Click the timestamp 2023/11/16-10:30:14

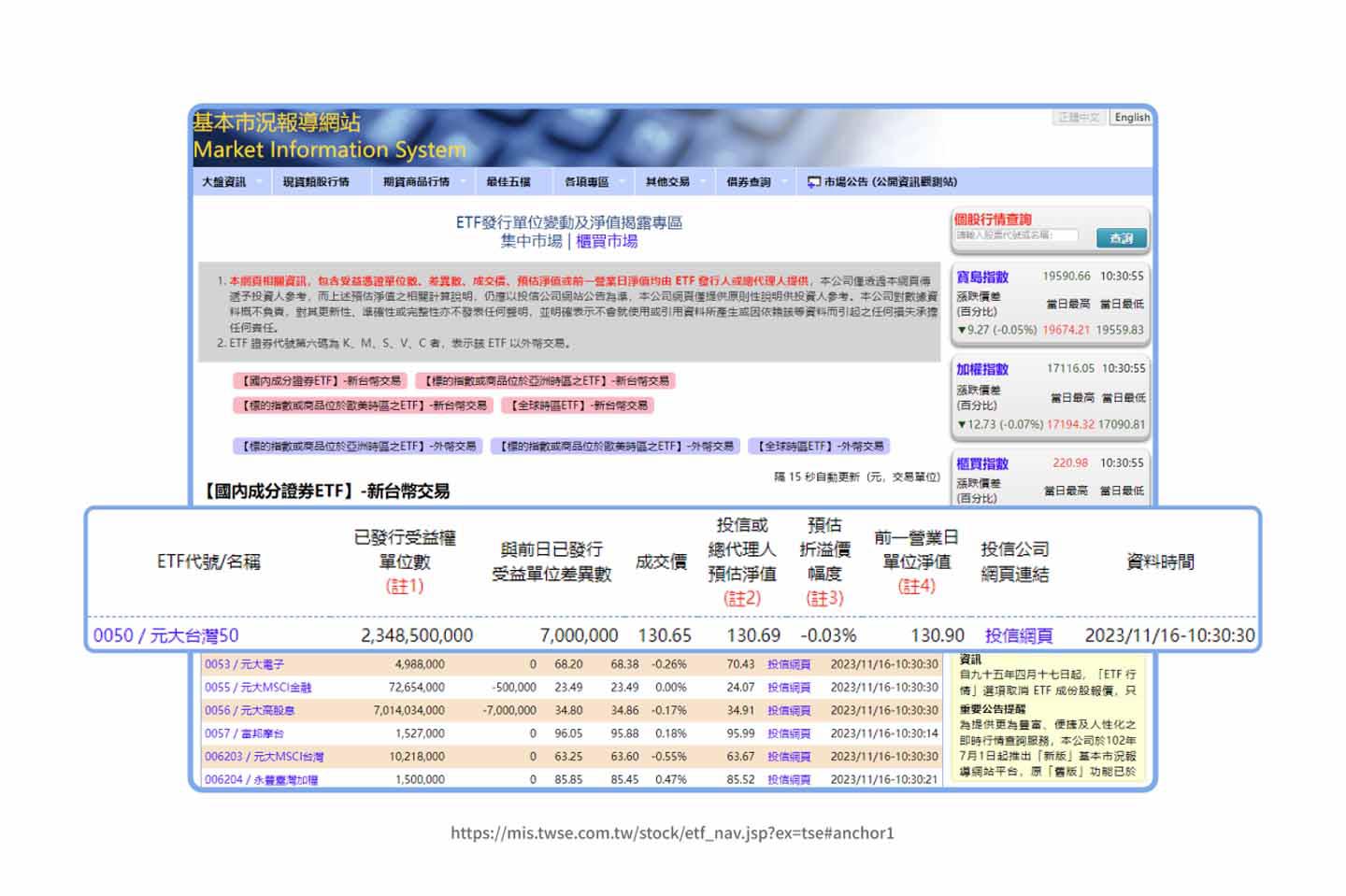point(884,733)
